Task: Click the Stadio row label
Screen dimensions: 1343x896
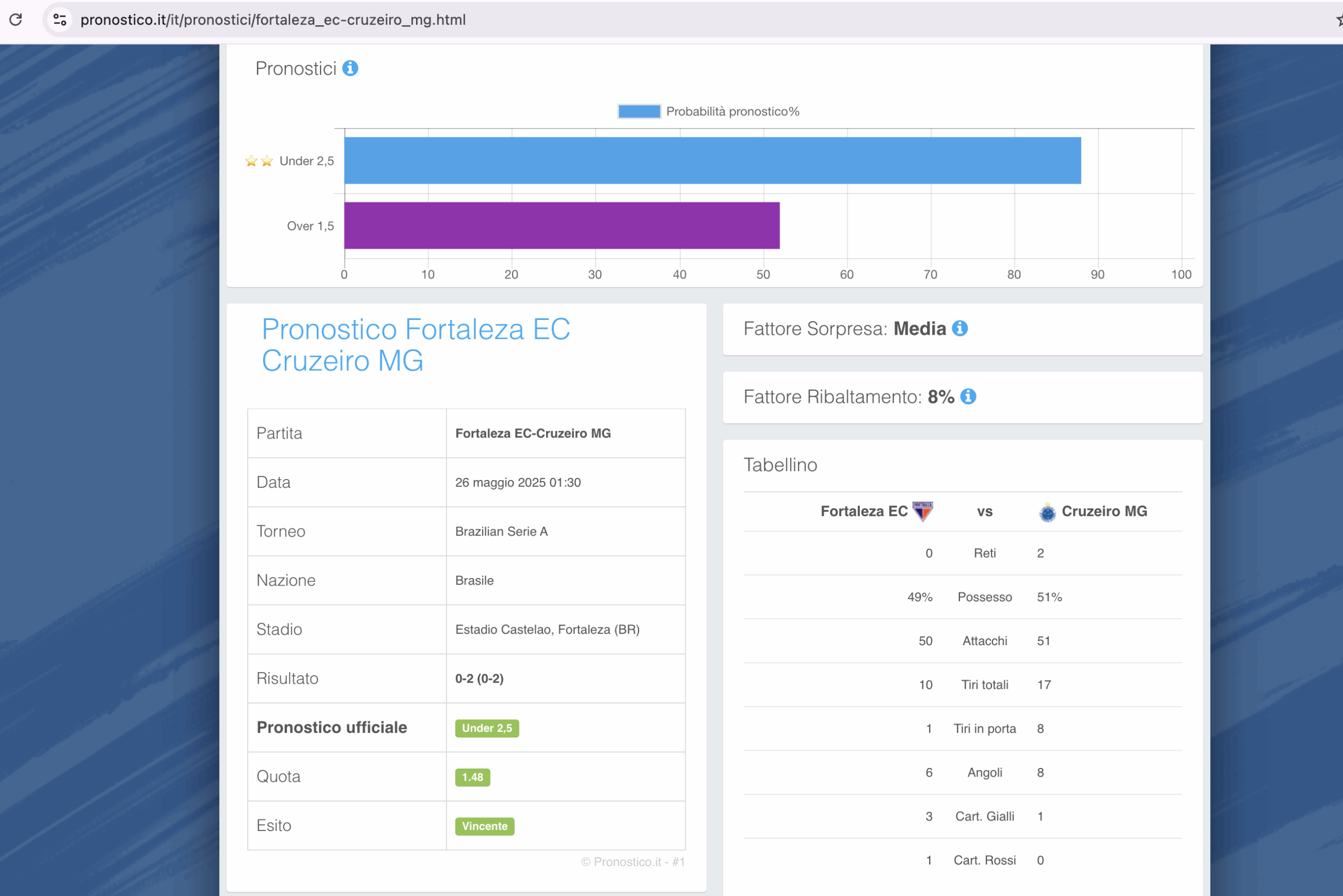Action: [279, 629]
